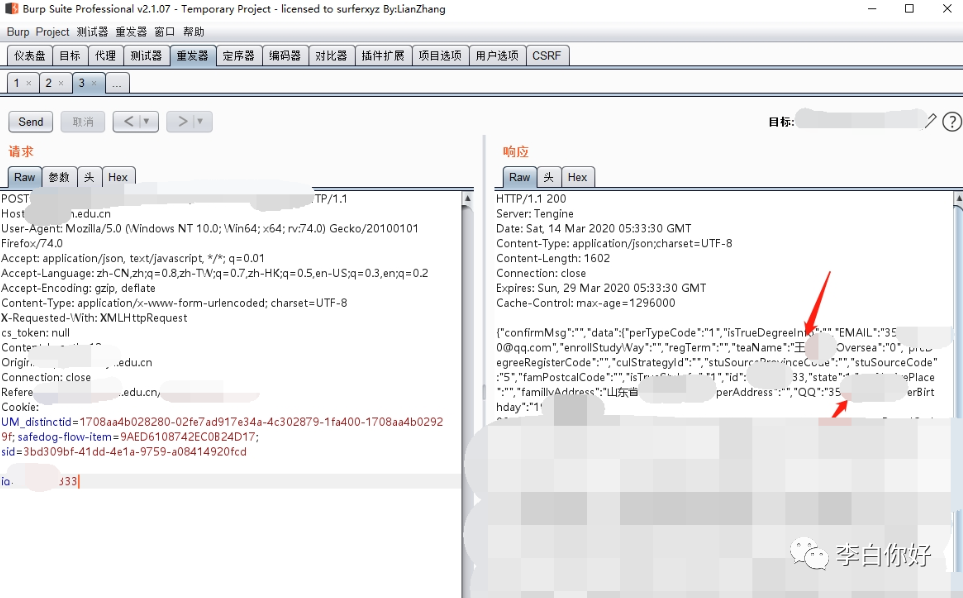963x598 pixels.
Task: Switch to the 测试器 tool tab
Action: 146,56
